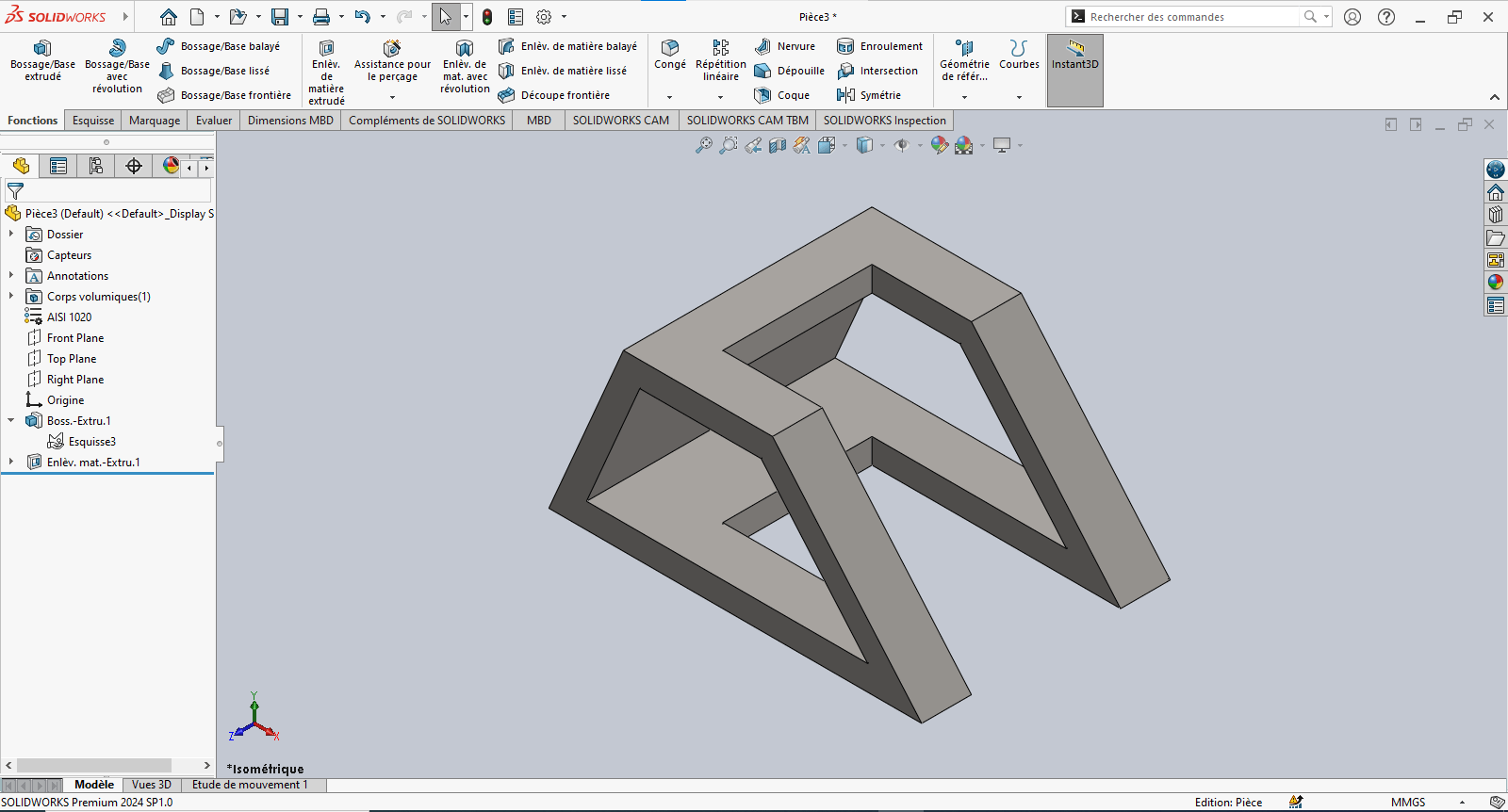The height and width of the screenshot is (812, 1508).
Task: Select the Symétrie mirror tool
Action: 869,95
